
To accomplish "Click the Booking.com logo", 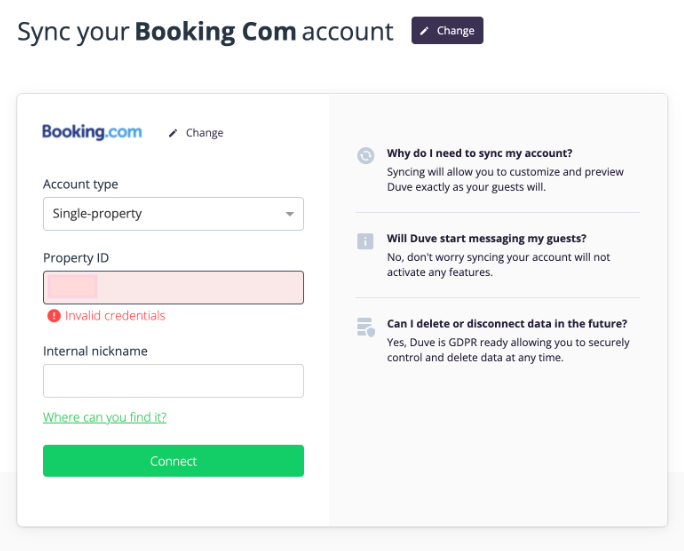I will [92, 132].
